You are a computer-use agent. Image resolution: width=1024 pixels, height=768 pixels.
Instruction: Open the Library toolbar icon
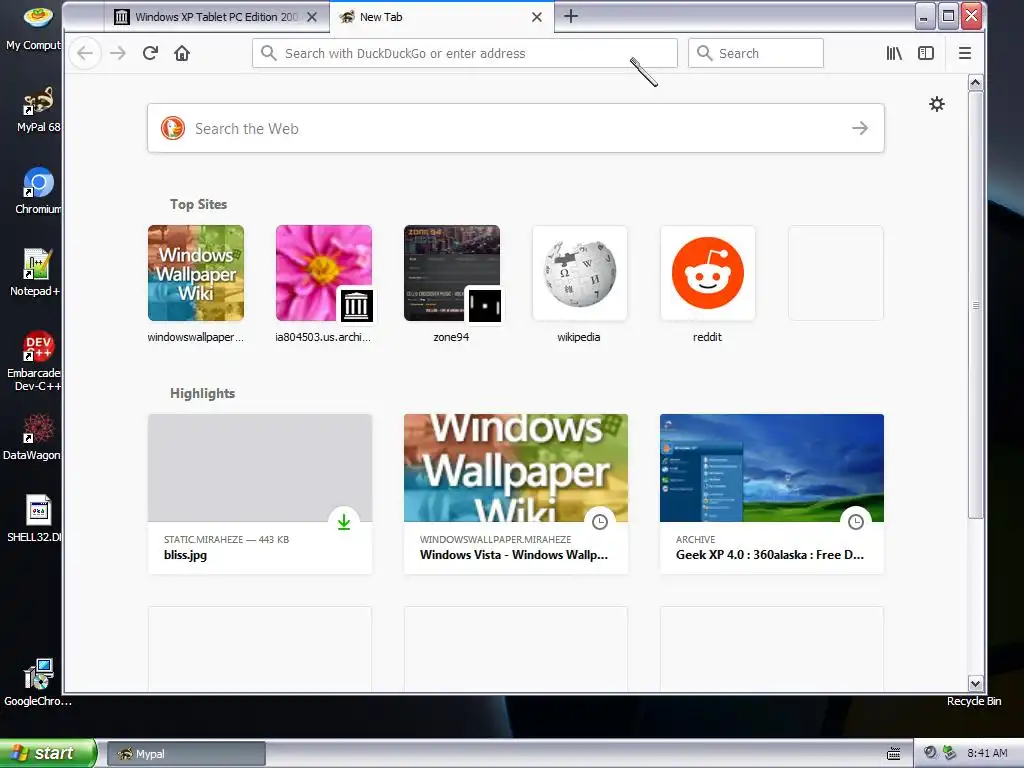click(894, 53)
